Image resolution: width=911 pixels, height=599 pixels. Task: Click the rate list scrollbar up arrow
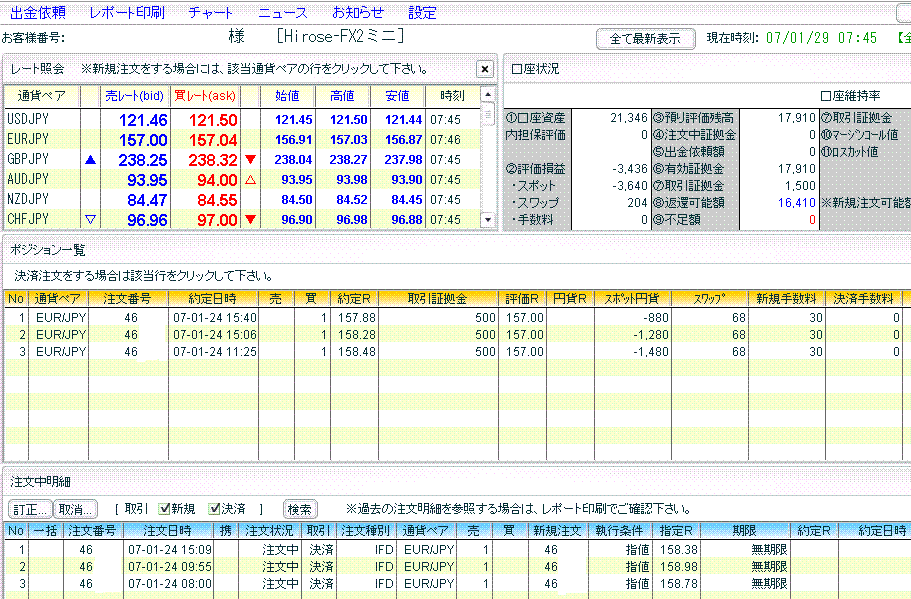488,94
